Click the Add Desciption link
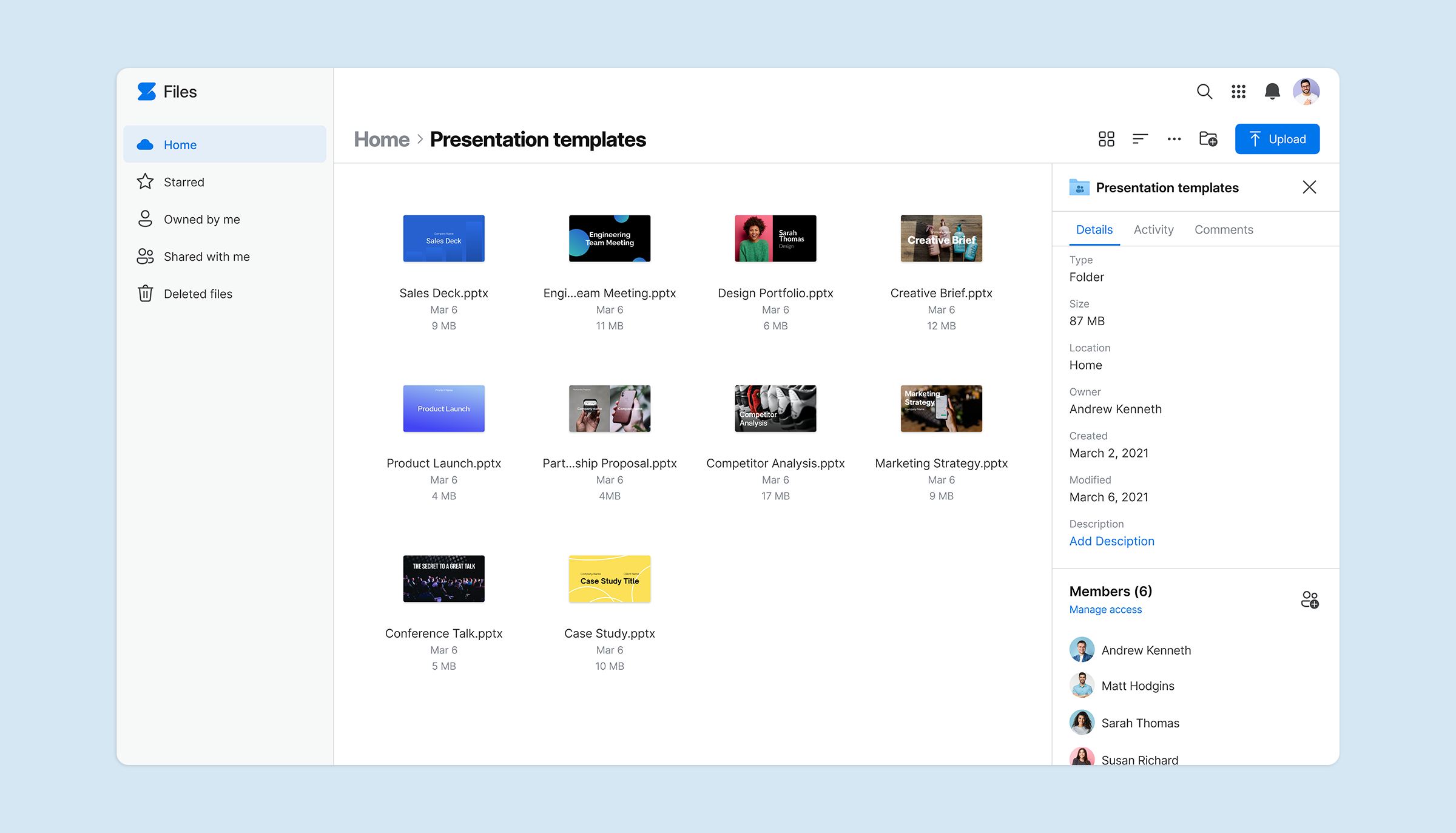The image size is (1456, 833). [x=1111, y=541]
